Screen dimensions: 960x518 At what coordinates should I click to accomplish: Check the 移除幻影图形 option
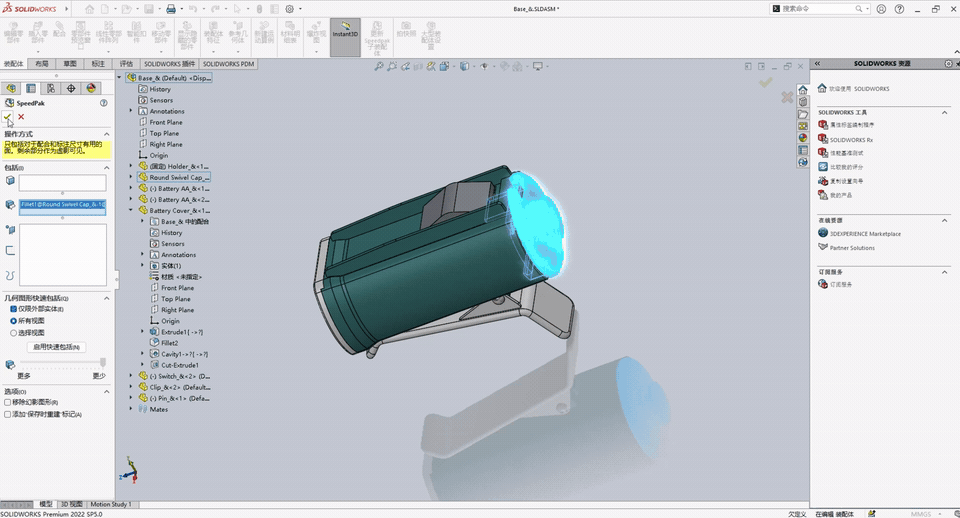click(8, 402)
